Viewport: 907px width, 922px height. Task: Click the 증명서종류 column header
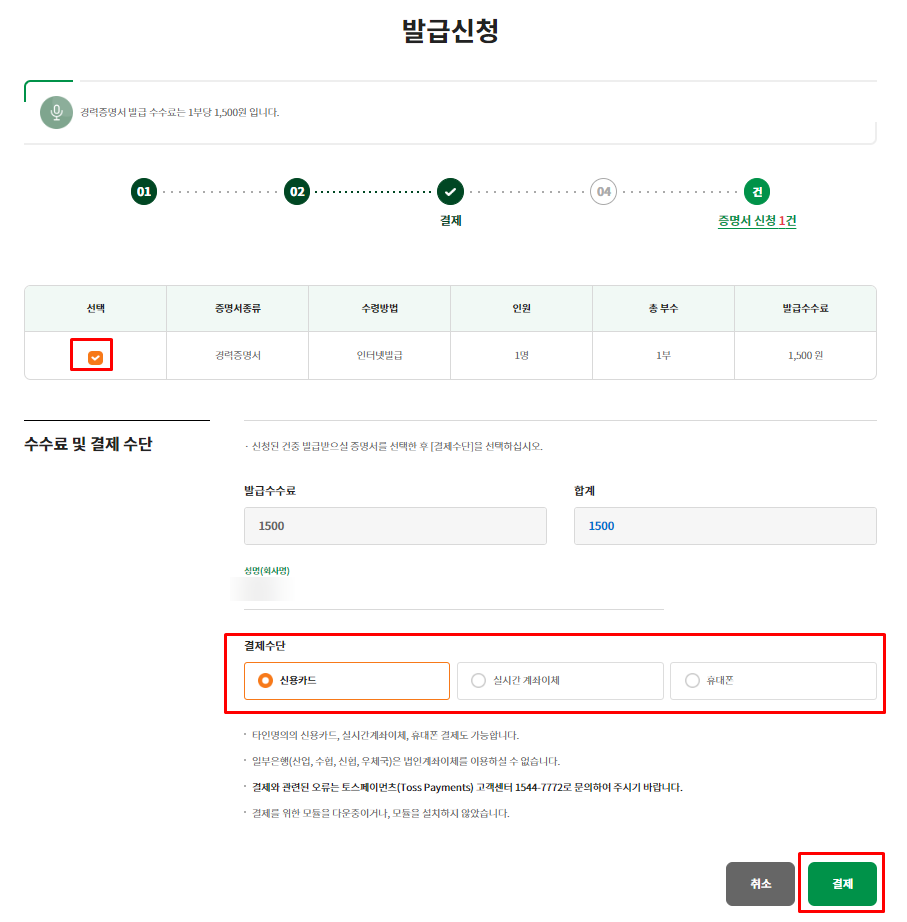[x=237, y=308]
